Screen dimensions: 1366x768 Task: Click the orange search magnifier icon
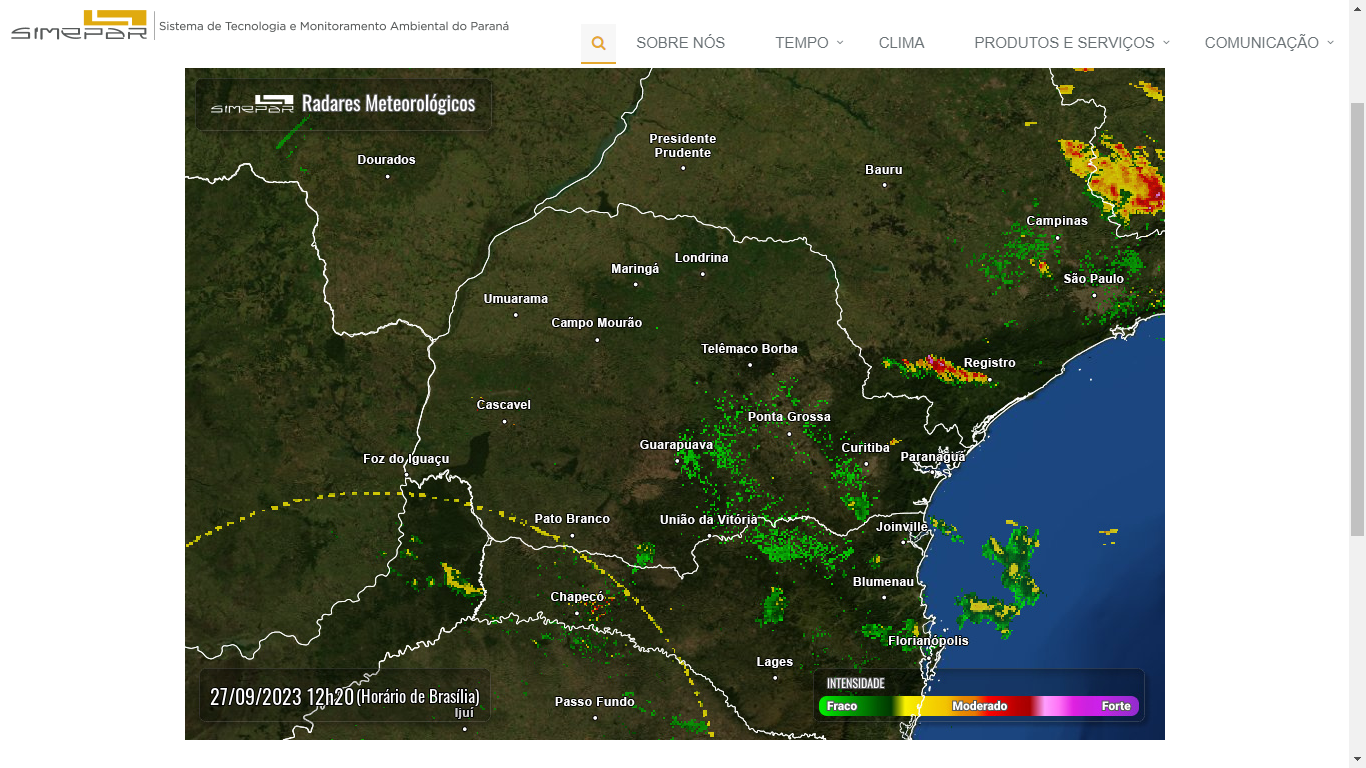[598, 43]
